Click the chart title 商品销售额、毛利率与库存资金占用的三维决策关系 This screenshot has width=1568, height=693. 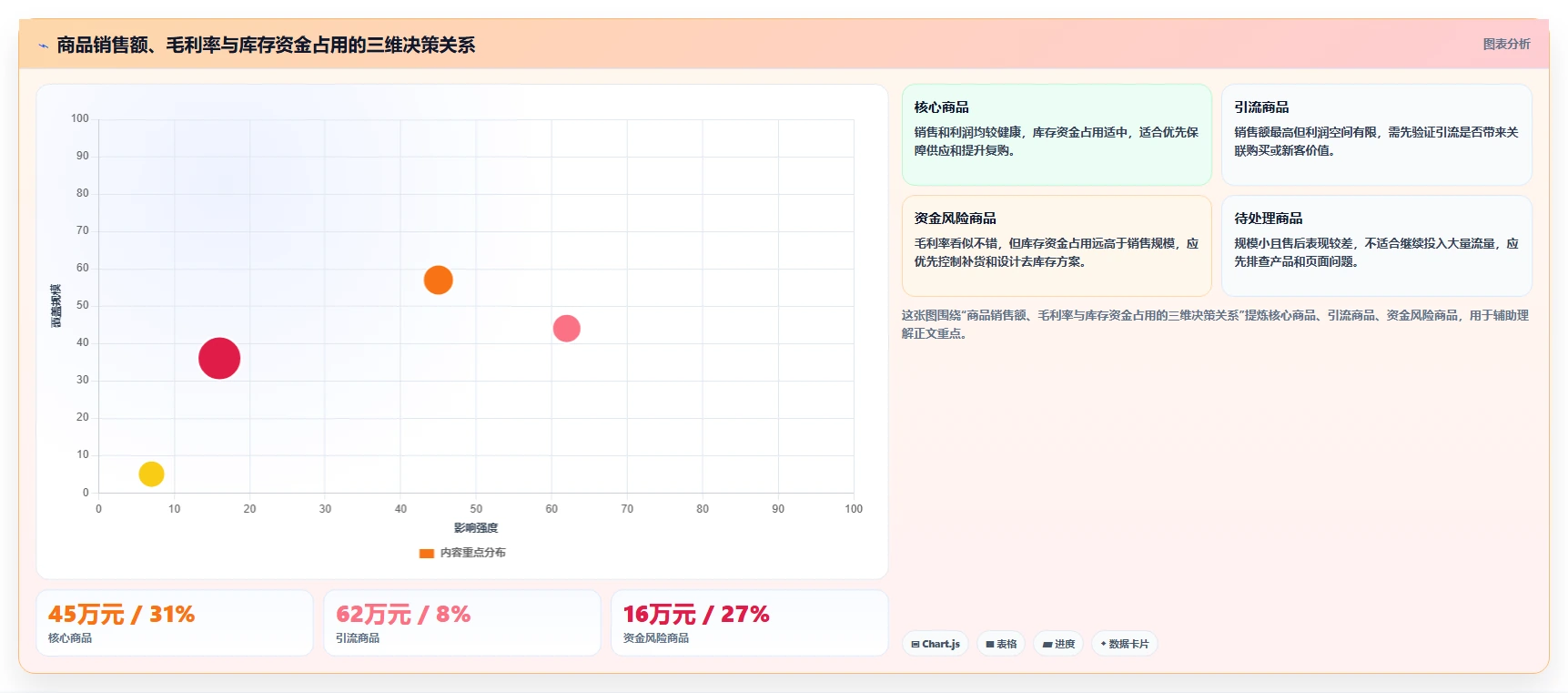tap(266, 46)
